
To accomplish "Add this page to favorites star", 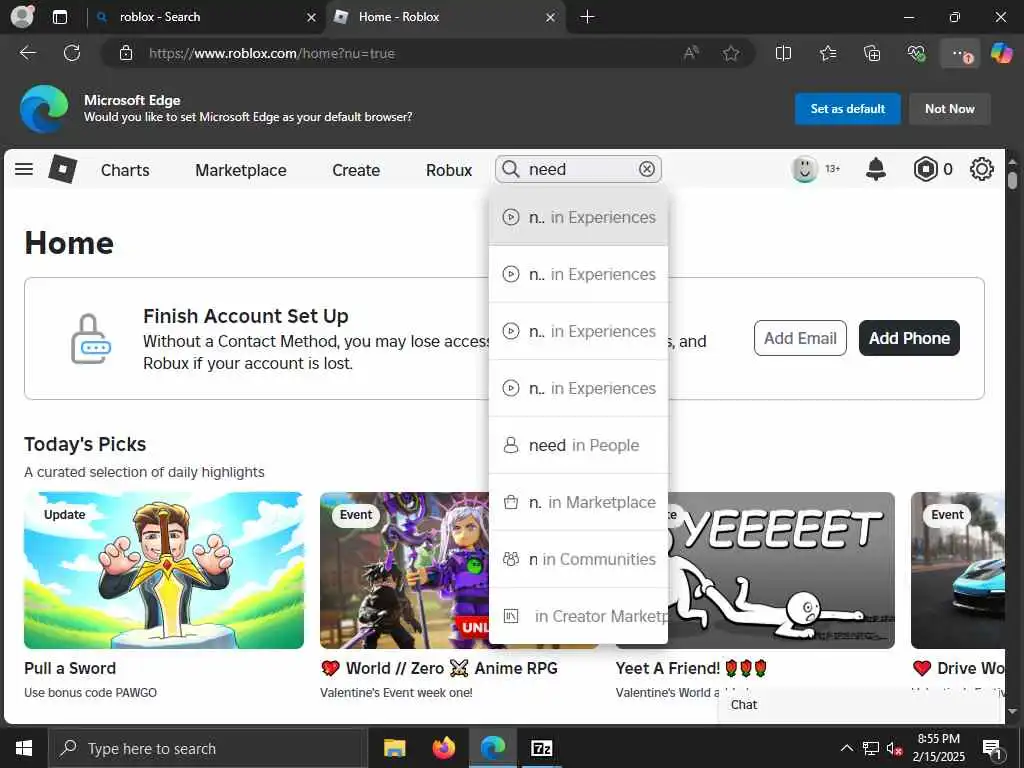I will [731, 54].
